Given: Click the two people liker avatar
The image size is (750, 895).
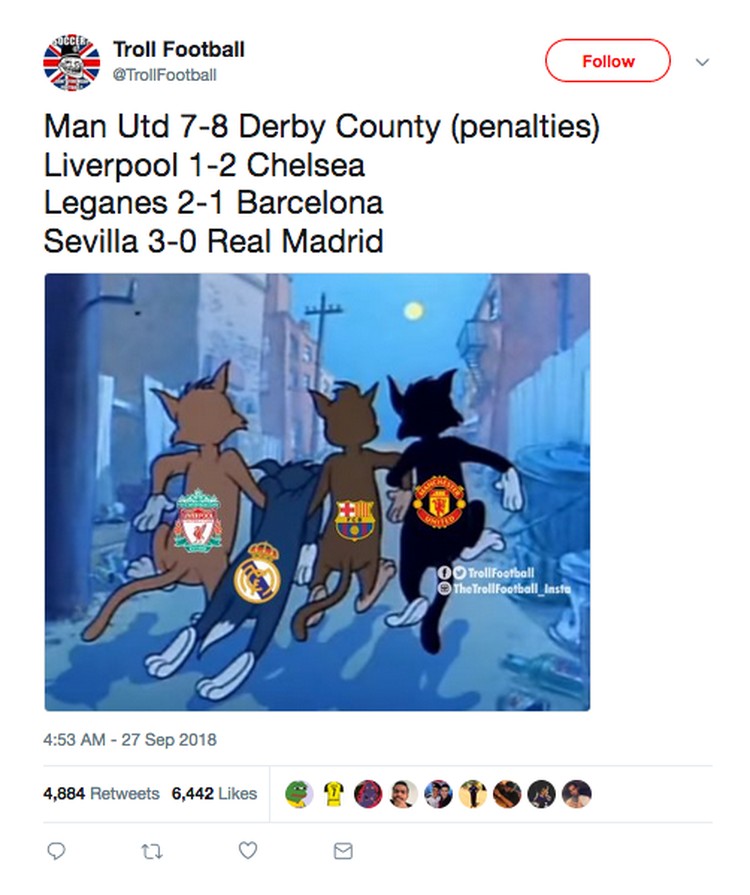Looking at the screenshot, I should click(x=438, y=793).
